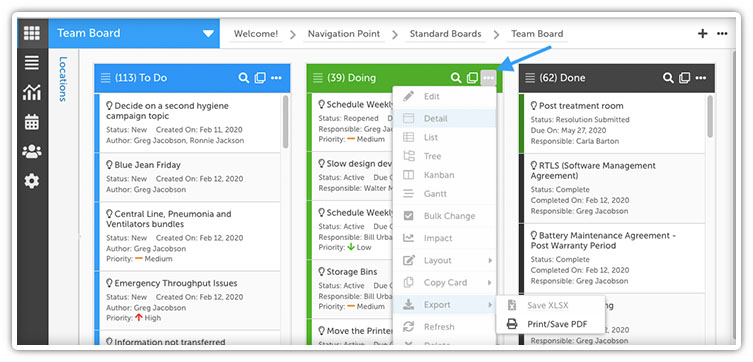Viewport: 753px width, 362px height.
Task: Expand the Copy Card submenu arrow
Action: point(490,283)
